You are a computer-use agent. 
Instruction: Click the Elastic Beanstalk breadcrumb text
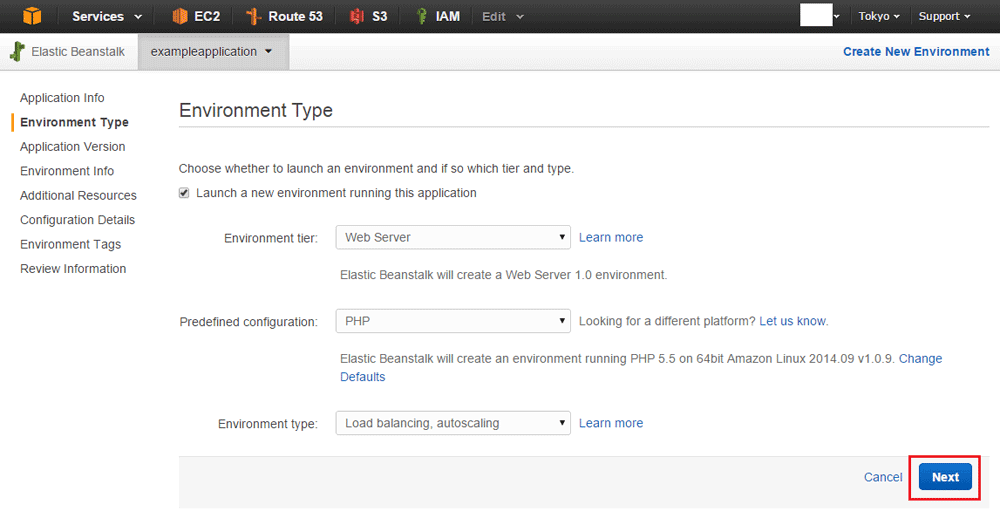pyautogui.click(x=78, y=52)
